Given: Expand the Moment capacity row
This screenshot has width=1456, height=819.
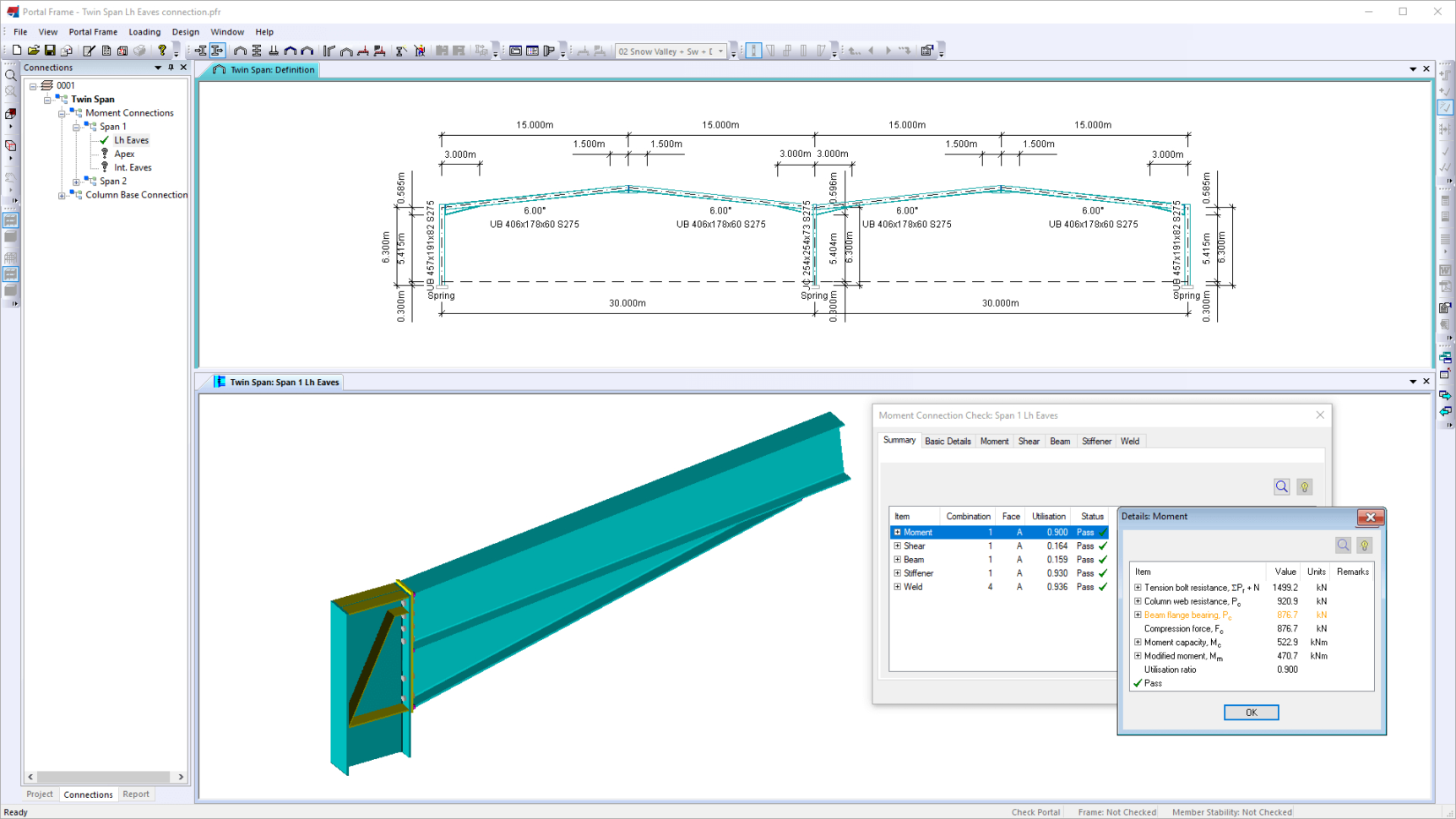Looking at the screenshot, I should click(1138, 643).
